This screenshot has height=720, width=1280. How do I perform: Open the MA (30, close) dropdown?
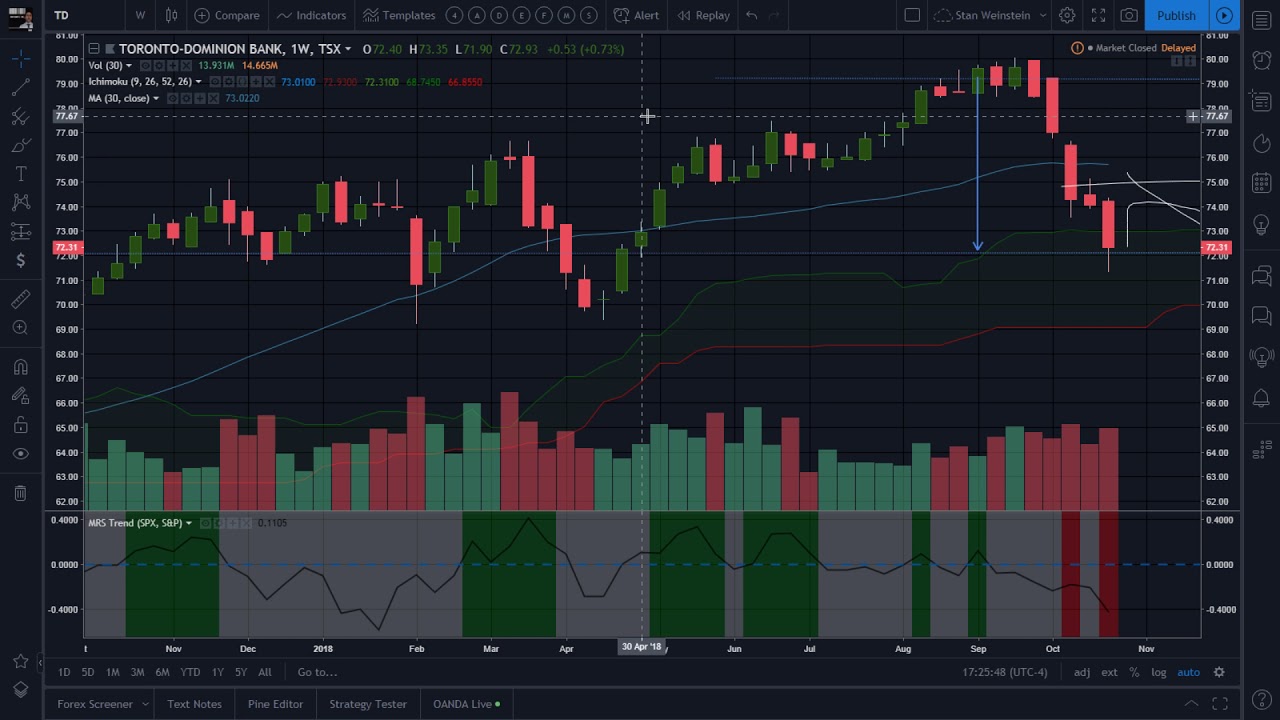(156, 98)
